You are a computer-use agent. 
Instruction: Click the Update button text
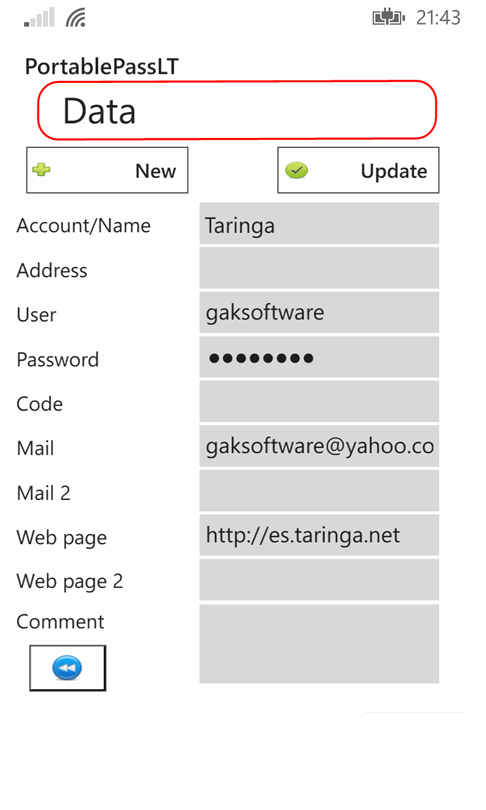394,171
